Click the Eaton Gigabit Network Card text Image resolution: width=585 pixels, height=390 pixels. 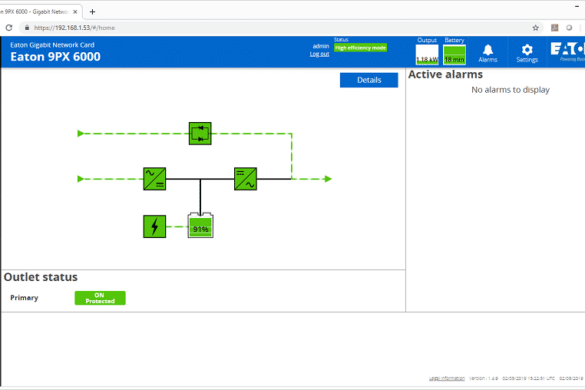click(x=52, y=45)
